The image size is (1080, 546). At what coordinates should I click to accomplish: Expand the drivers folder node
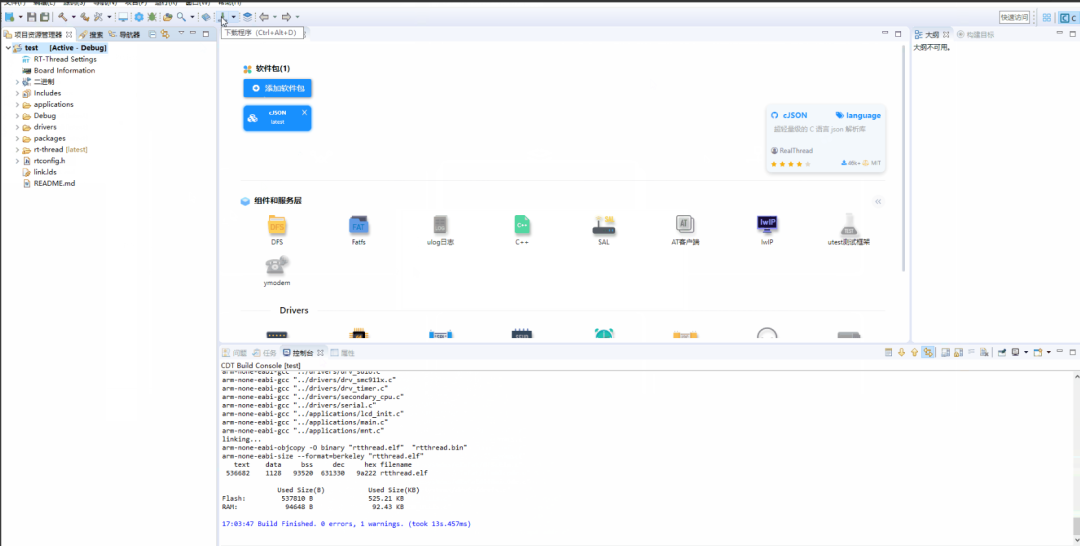(17, 128)
